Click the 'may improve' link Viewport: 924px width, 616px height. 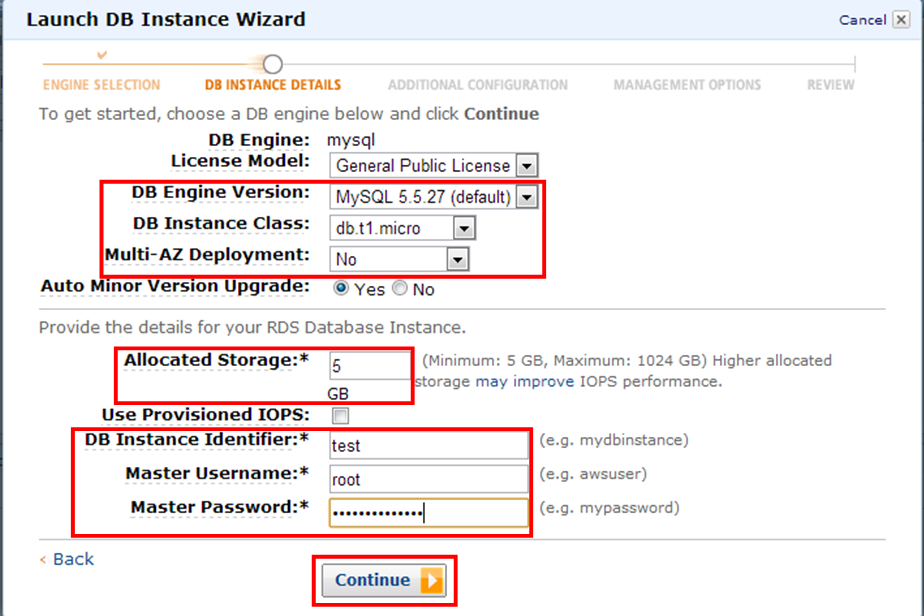pyautogui.click(x=524, y=381)
